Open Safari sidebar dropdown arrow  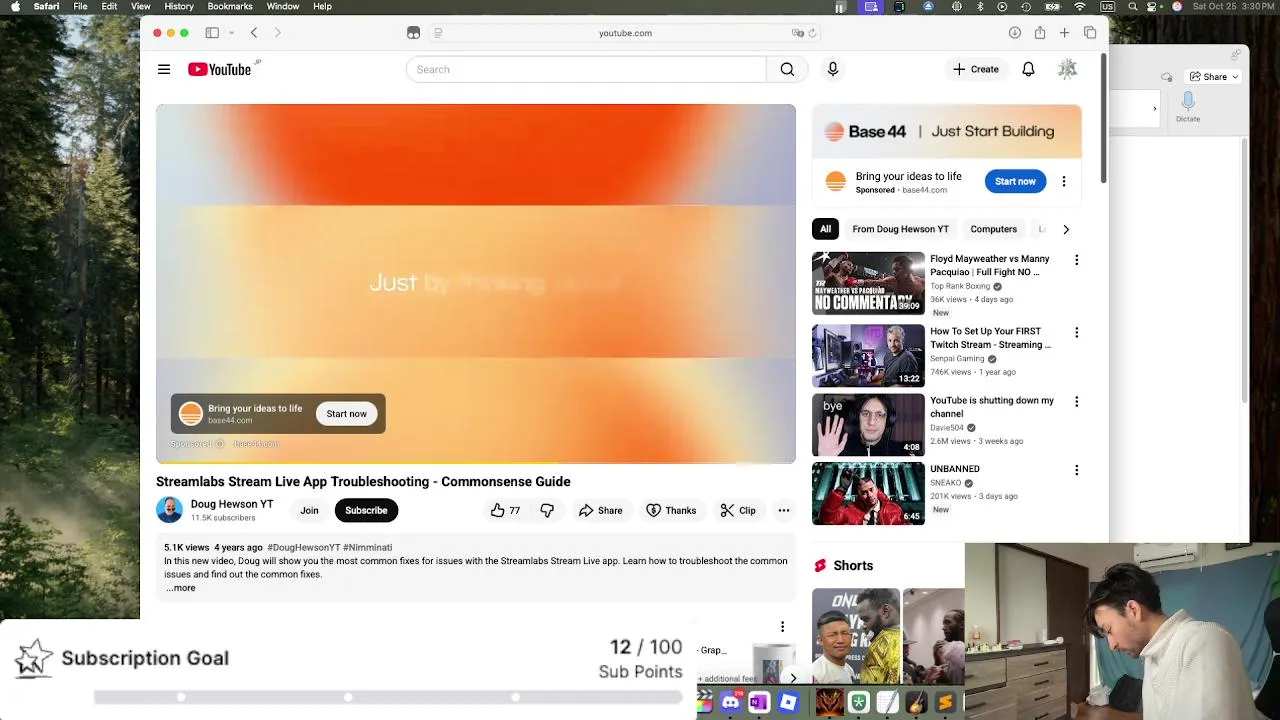click(x=231, y=33)
